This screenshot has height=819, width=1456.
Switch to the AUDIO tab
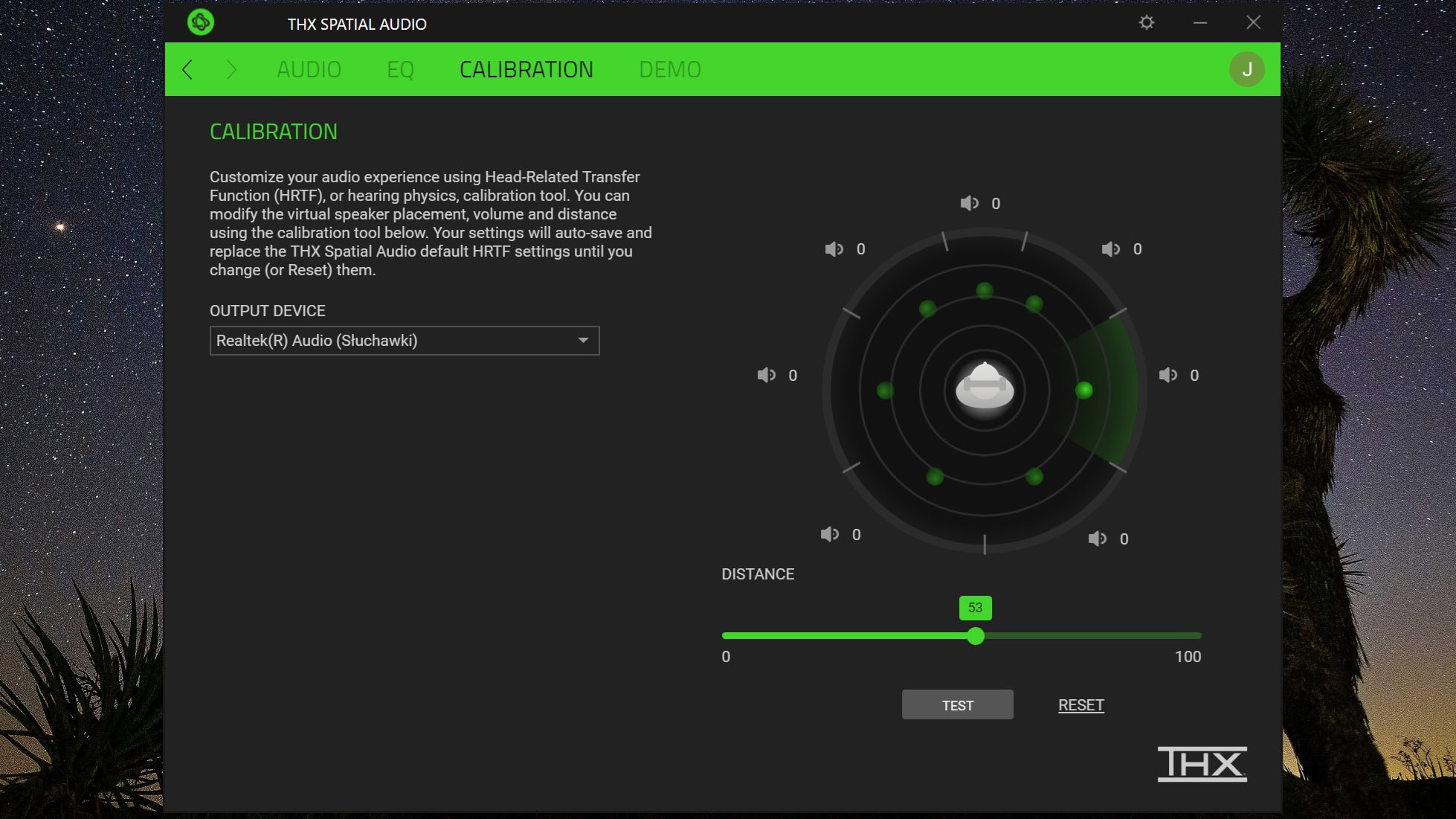click(x=309, y=69)
